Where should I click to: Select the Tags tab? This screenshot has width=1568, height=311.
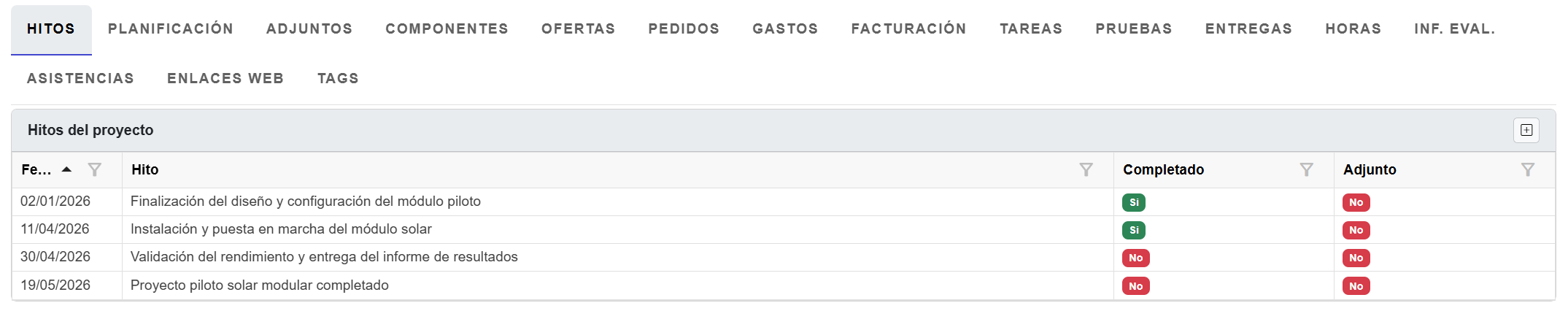tap(338, 78)
